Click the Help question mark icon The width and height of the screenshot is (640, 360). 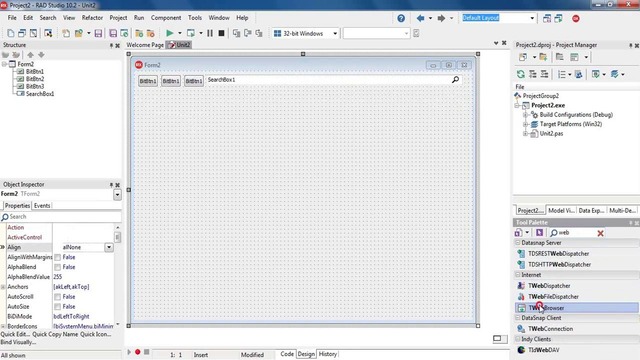401,18
